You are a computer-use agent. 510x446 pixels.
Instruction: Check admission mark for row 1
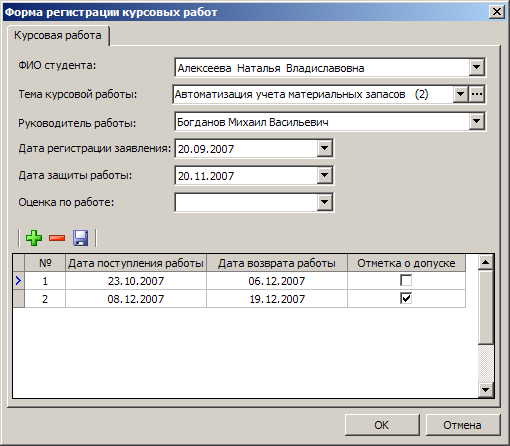tap(406, 280)
